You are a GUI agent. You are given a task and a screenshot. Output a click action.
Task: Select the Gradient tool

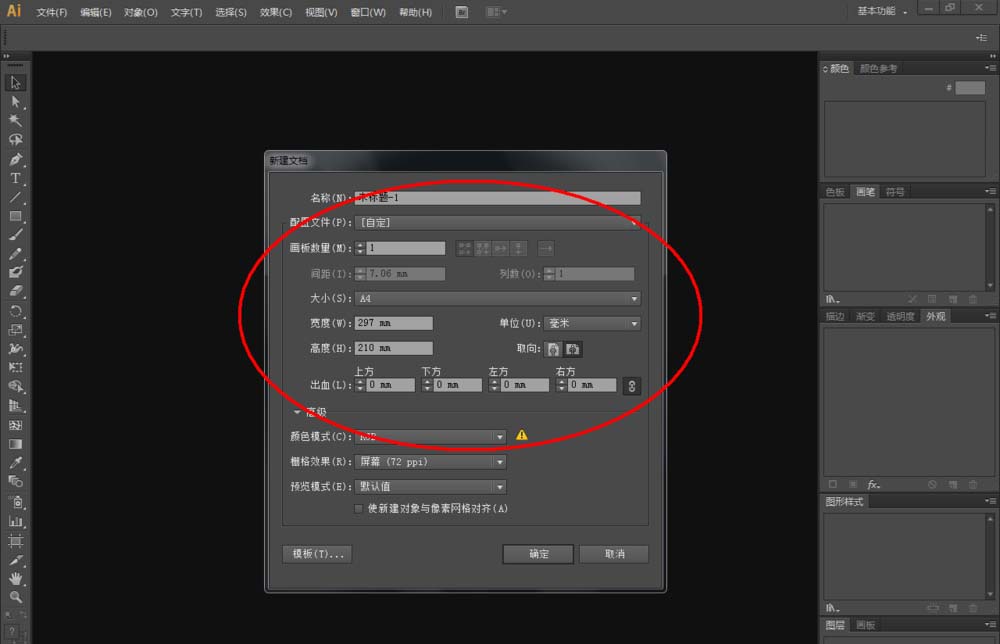point(15,444)
